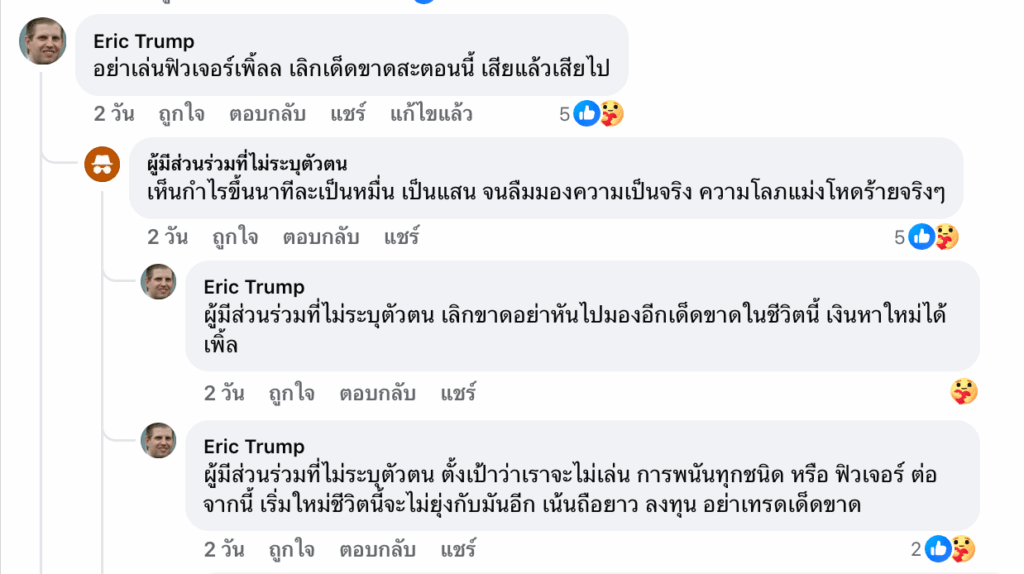Click แชร์ under the 'เงินหาใหม่ได้' reply

[x=458, y=393]
